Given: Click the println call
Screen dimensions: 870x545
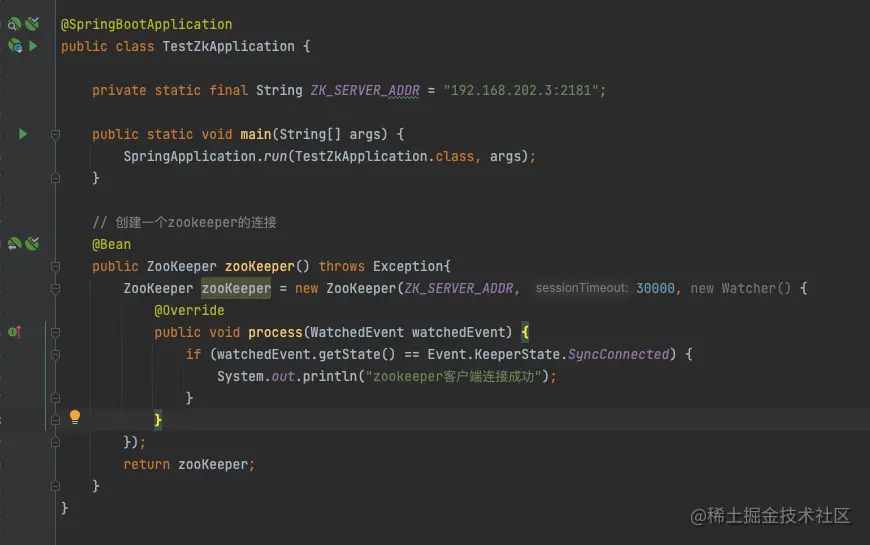Looking at the screenshot, I should pos(330,376).
